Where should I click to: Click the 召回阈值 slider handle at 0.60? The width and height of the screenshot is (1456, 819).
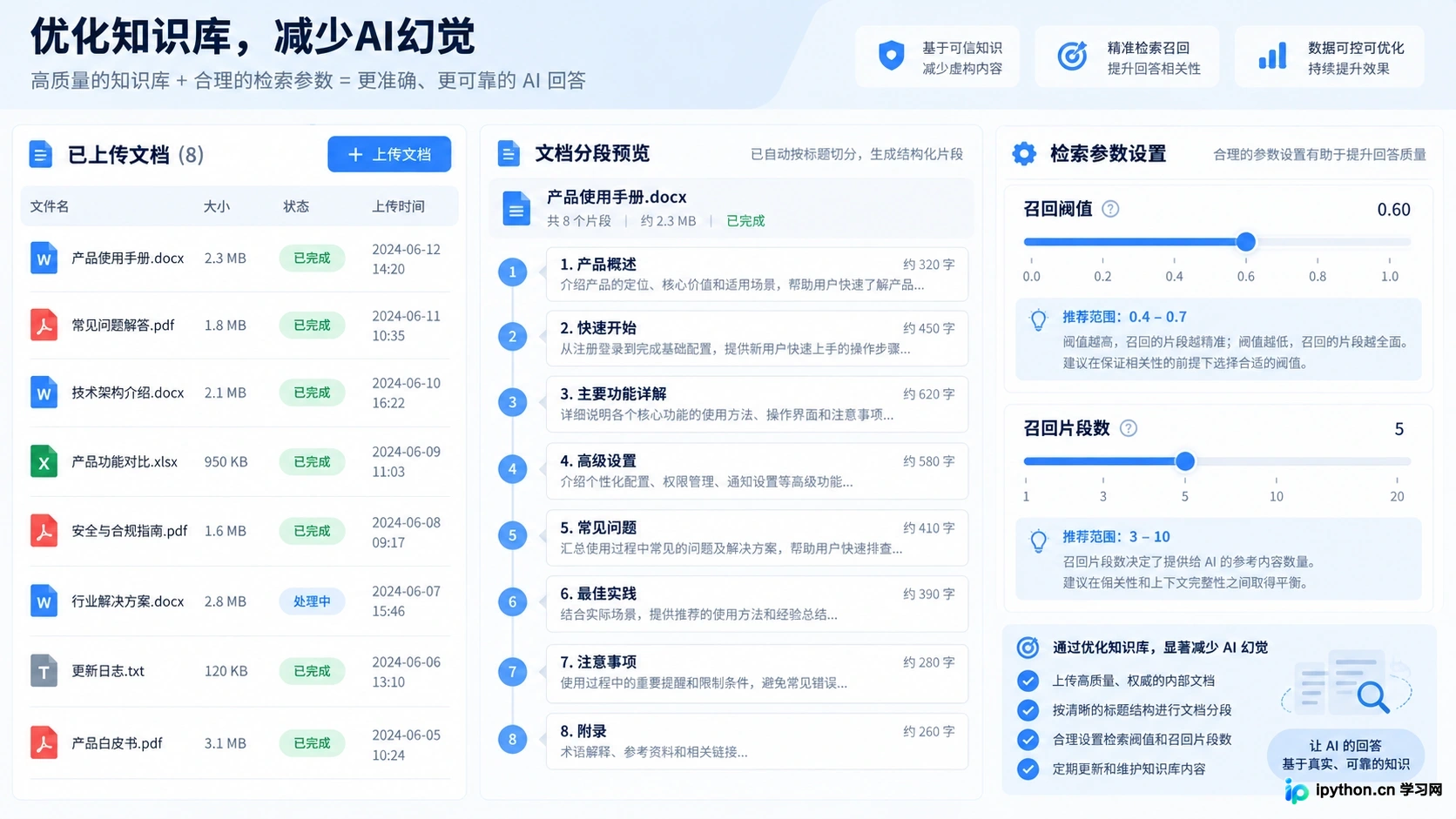(1246, 242)
